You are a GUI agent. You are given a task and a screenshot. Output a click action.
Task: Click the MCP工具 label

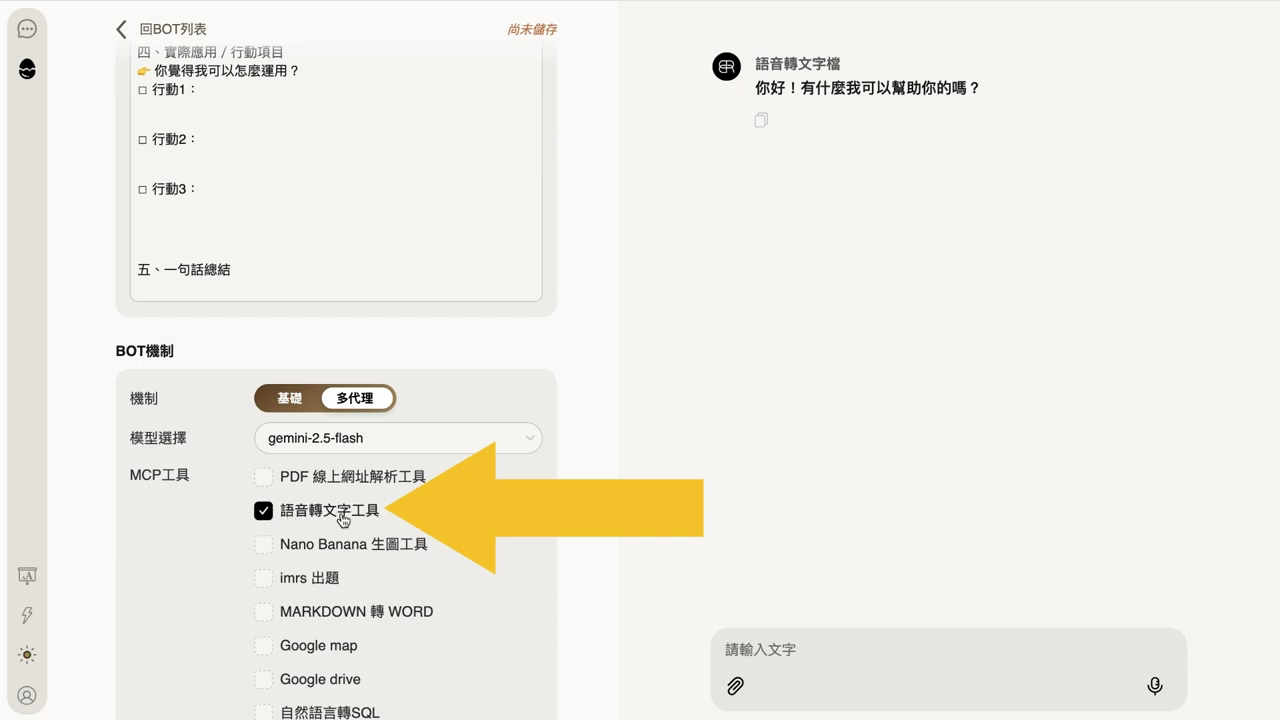pos(159,475)
